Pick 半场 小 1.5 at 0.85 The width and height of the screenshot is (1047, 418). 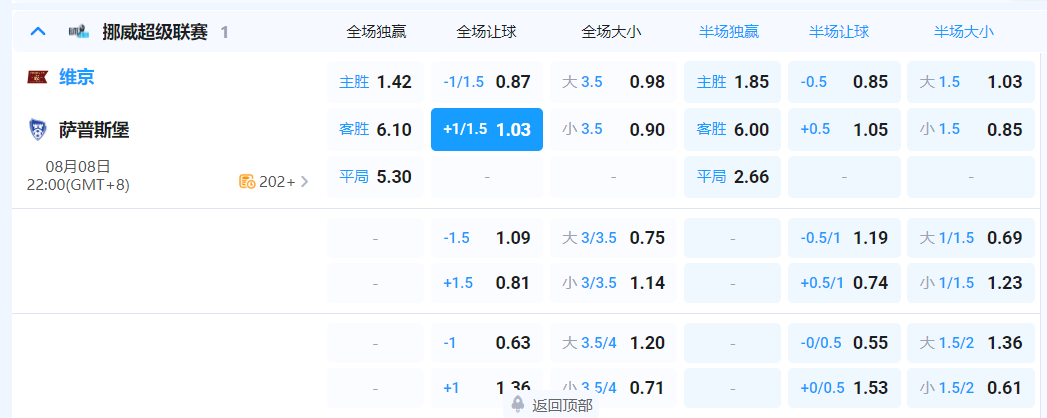[x=971, y=130]
